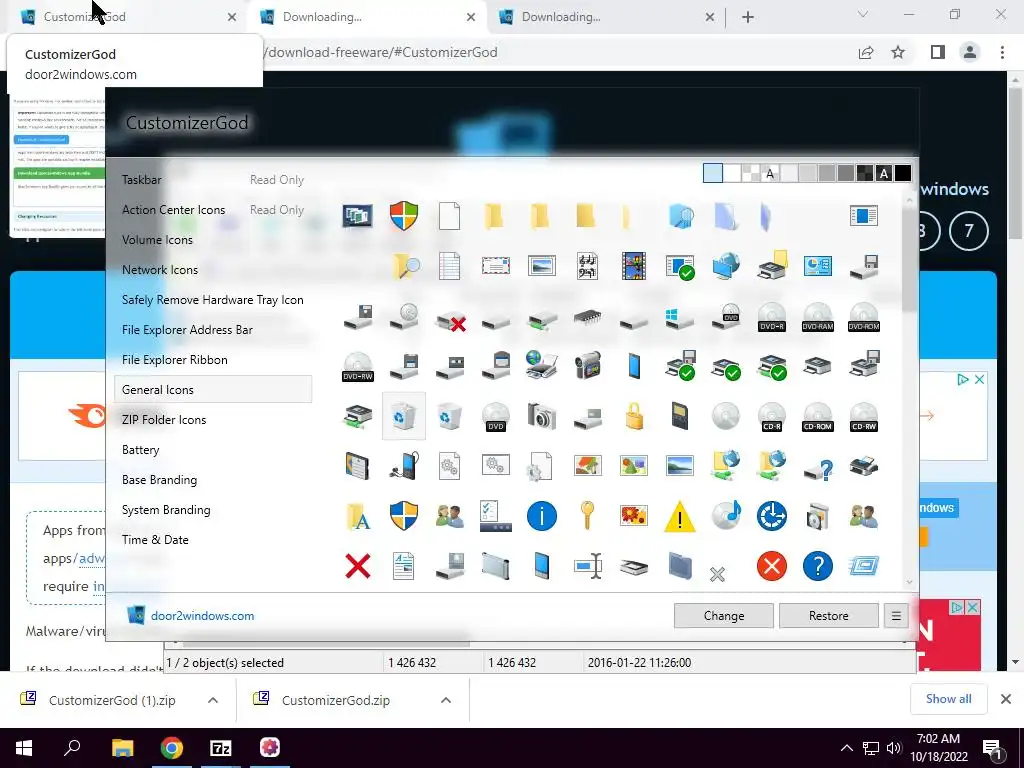Open ZIP Folder Icons category

pos(164,420)
